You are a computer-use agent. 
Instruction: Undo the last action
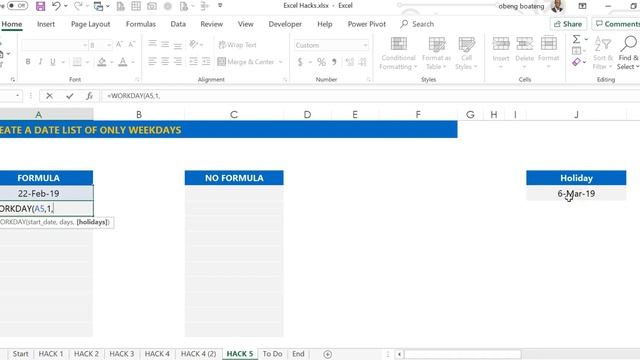point(56,6)
